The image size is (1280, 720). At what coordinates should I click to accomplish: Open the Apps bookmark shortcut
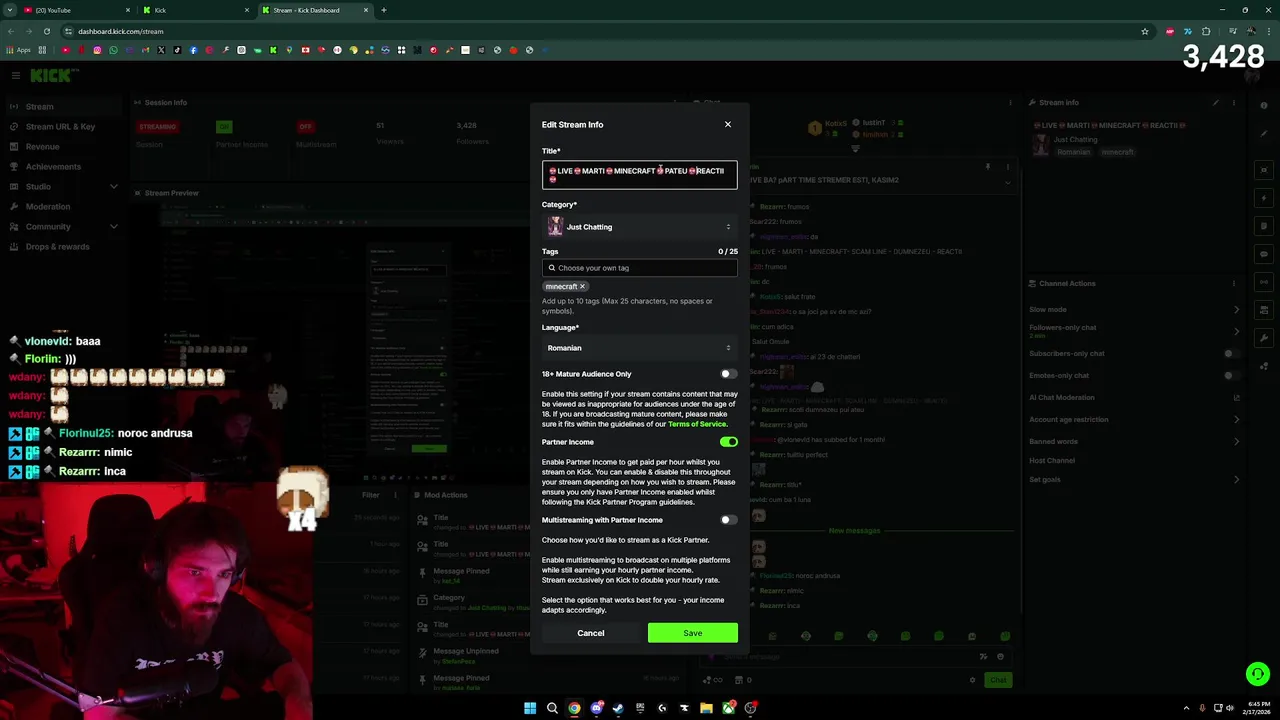tap(19, 50)
